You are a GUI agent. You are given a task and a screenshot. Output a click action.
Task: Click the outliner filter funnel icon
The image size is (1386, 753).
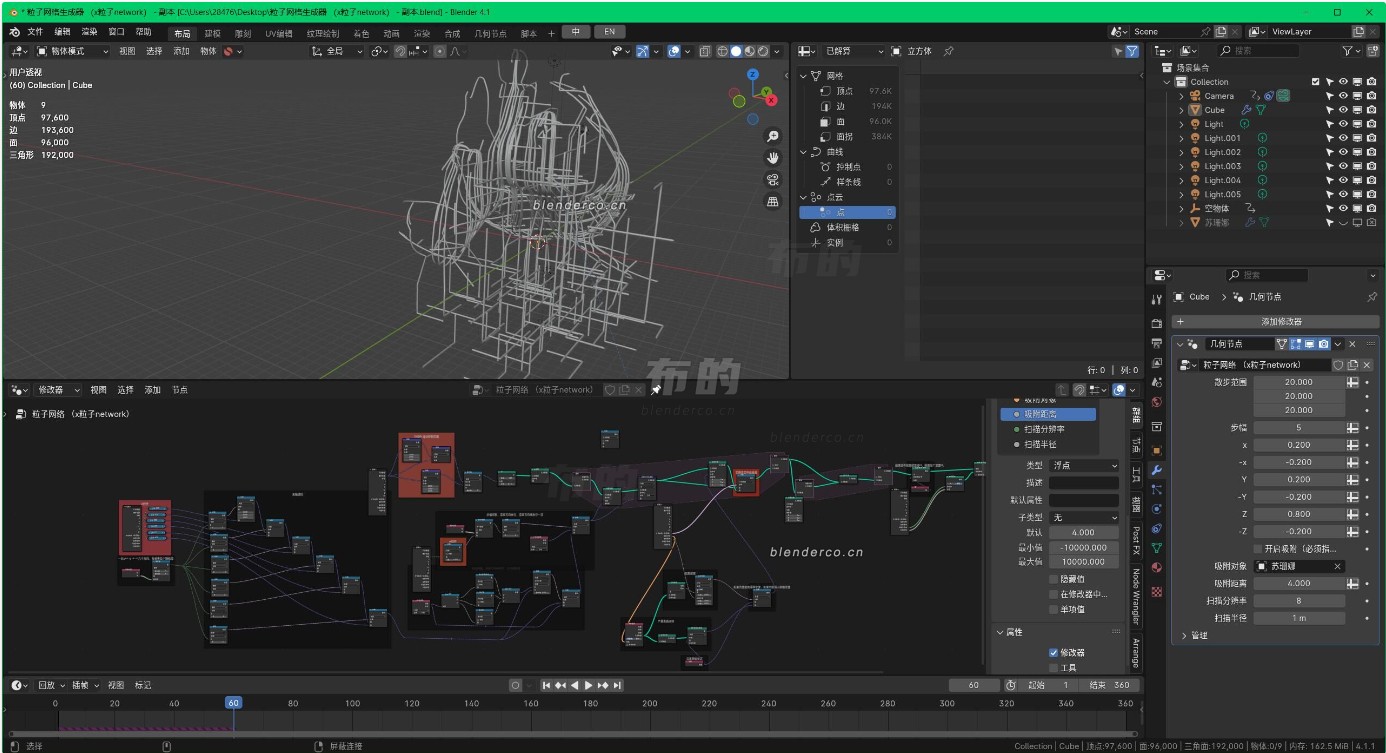[x=1347, y=51]
